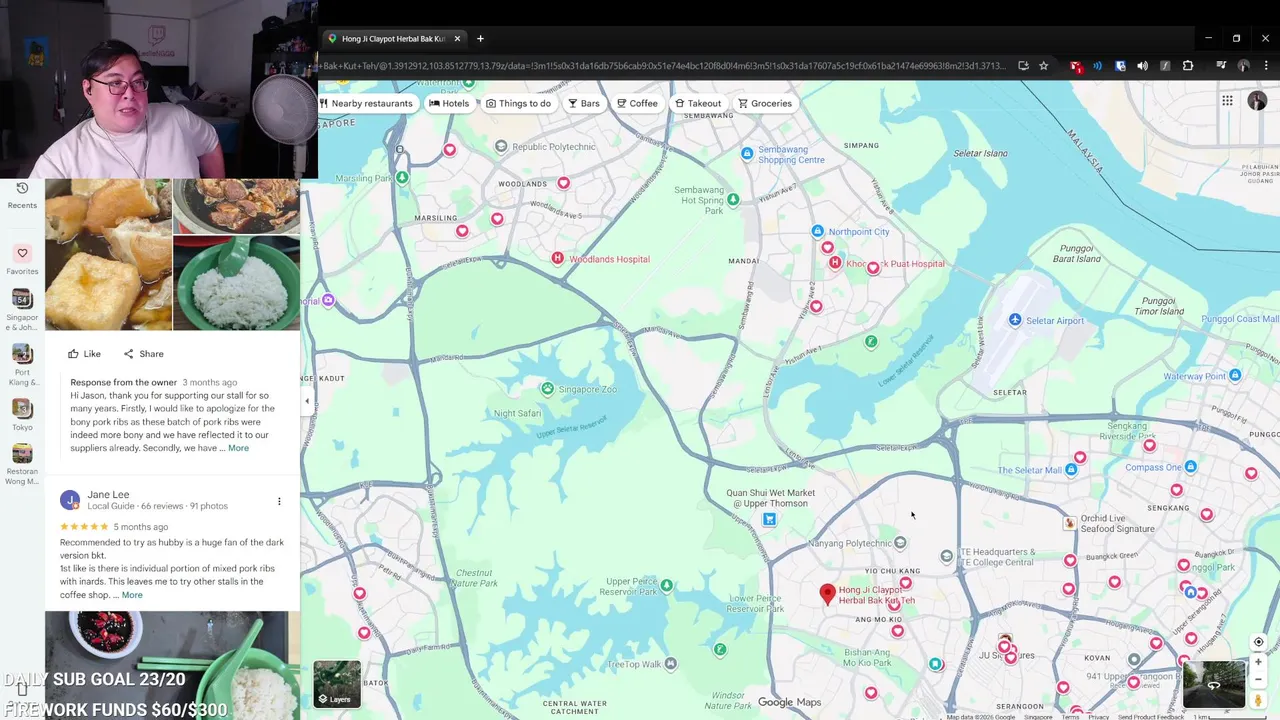Select the TreeTop Walk marker
Viewport: 1280px width, 720px height.
(670, 663)
